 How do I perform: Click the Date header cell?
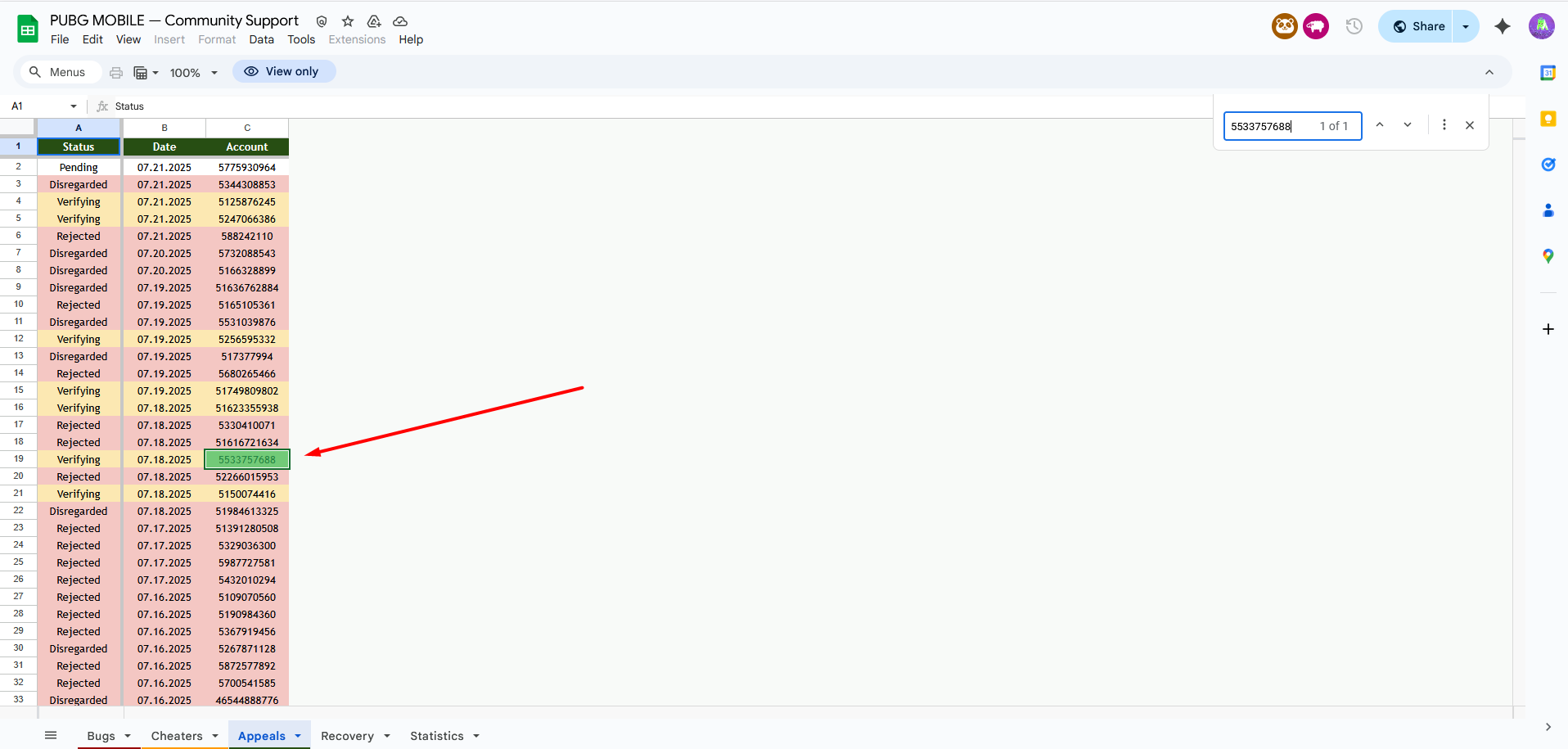click(x=164, y=147)
